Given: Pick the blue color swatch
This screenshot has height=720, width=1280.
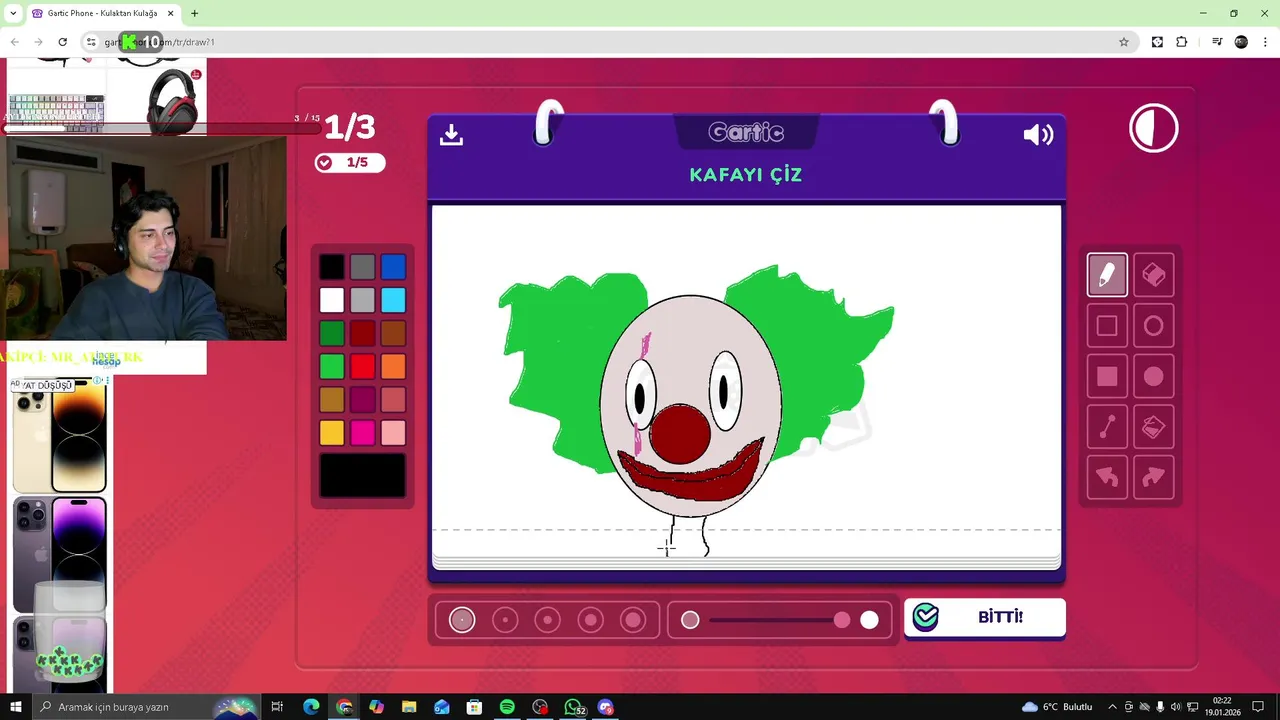Looking at the screenshot, I should point(393,267).
